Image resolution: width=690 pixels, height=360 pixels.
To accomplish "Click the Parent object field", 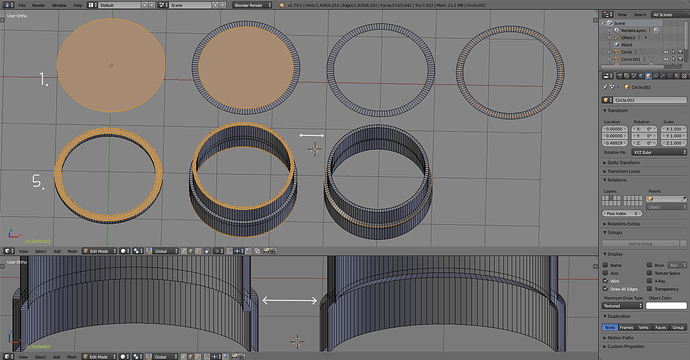I will pyautogui.click(x=666, y=199).
